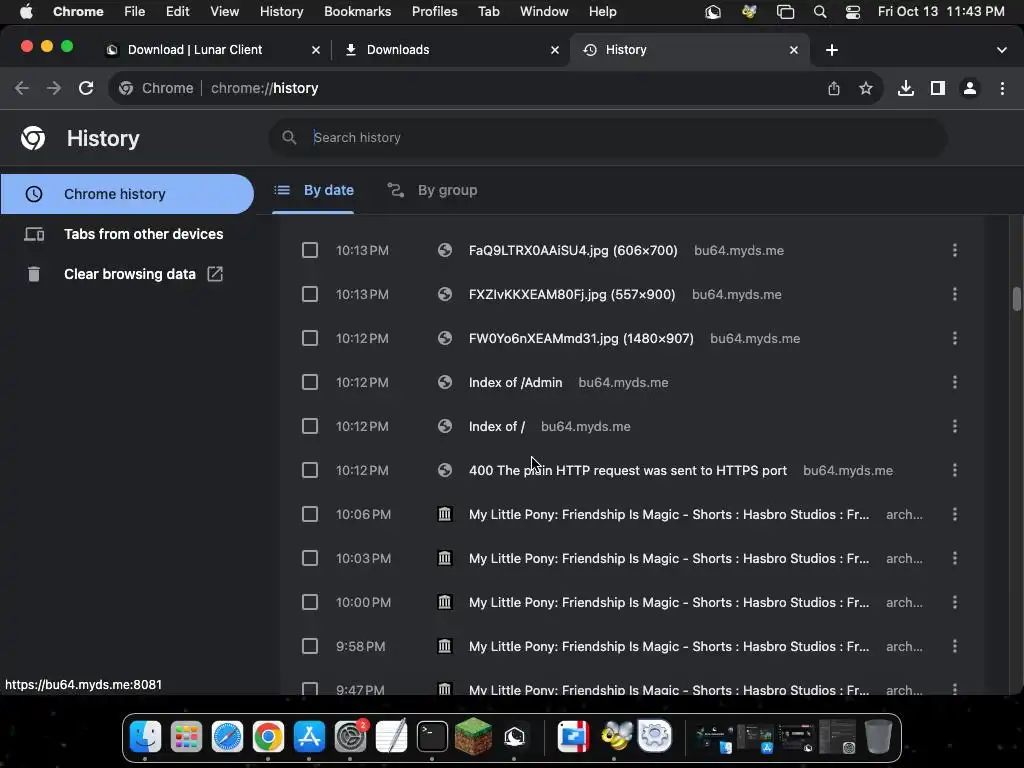Click the Clear browsing data trash icon
The width and height of the screenshot is (1024, 768).
tap(34, 274)
